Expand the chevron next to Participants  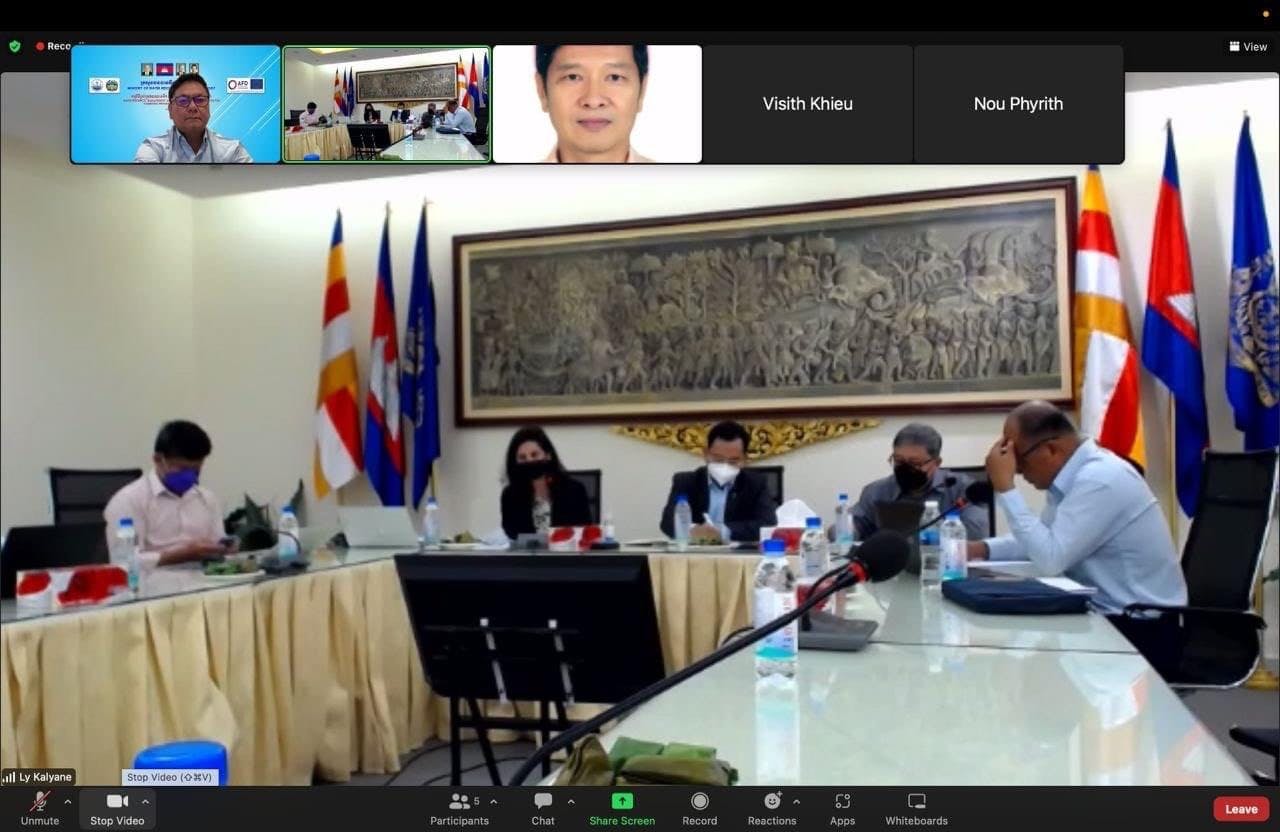pyautogui.click(x=494, y=801)
